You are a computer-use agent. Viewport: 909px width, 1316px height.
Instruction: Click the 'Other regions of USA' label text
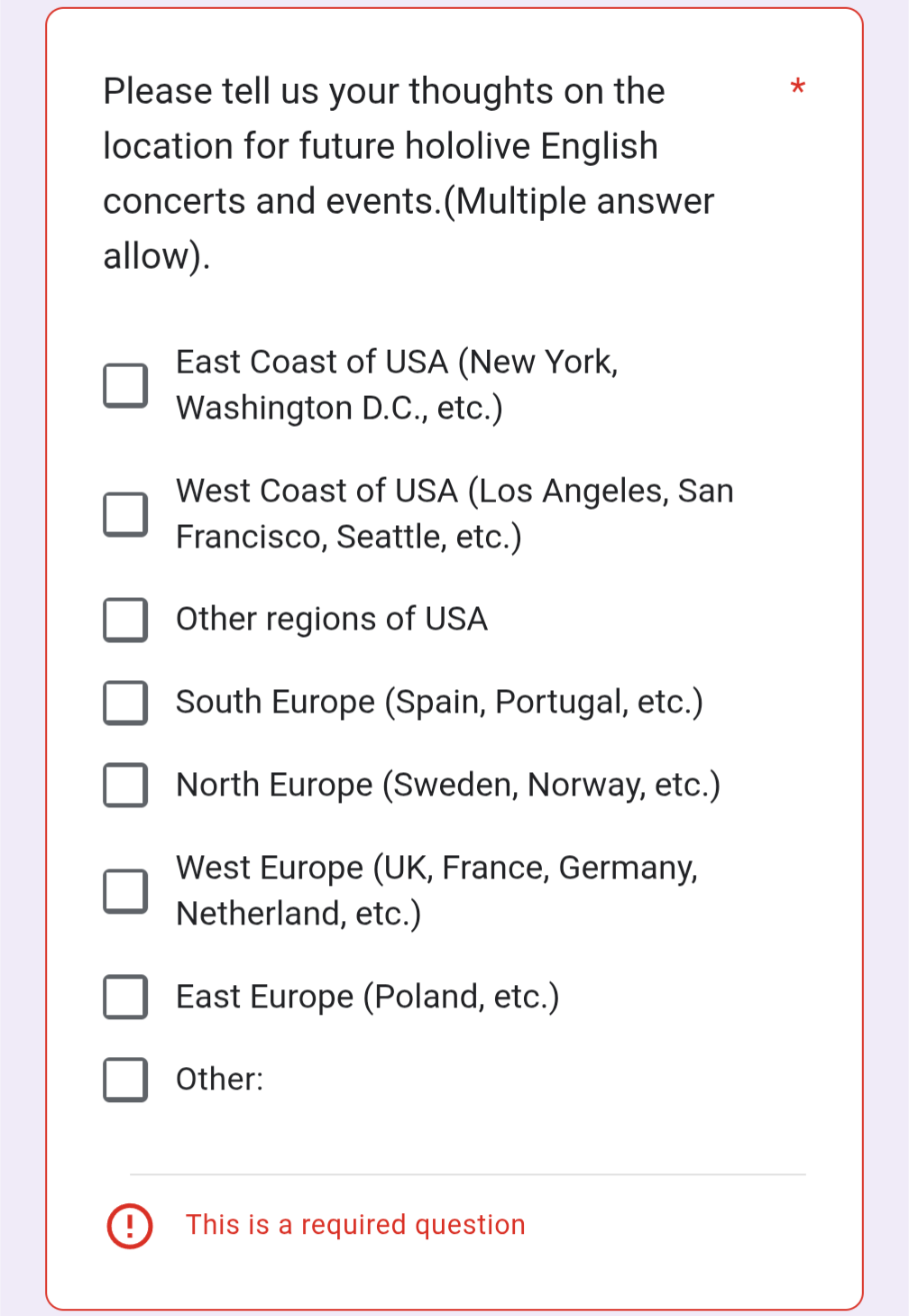[x=332, y=620]
